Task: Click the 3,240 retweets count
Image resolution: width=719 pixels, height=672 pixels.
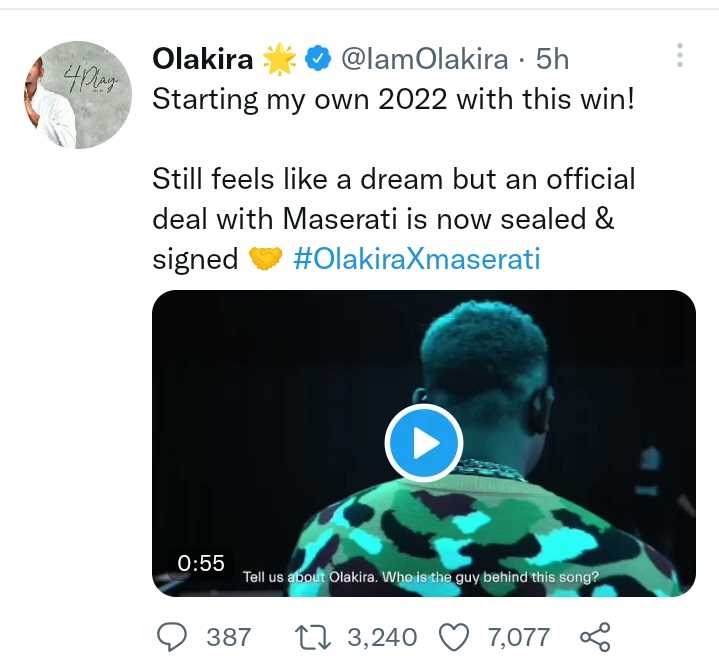Action: point(366,636)
